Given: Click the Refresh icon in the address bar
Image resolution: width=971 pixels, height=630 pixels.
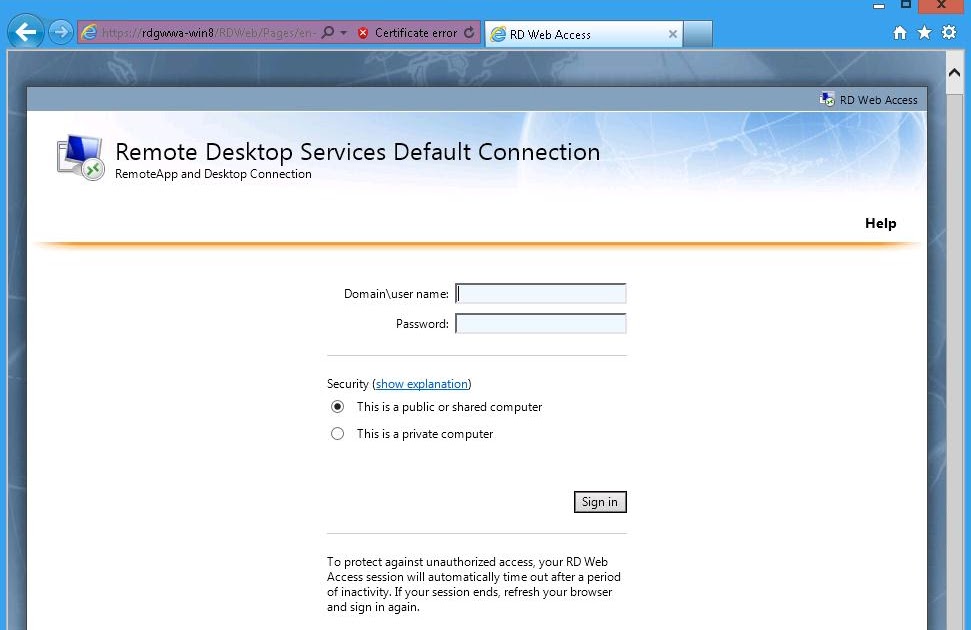Looking at the screenshot, I should click(x=469, y=32).
